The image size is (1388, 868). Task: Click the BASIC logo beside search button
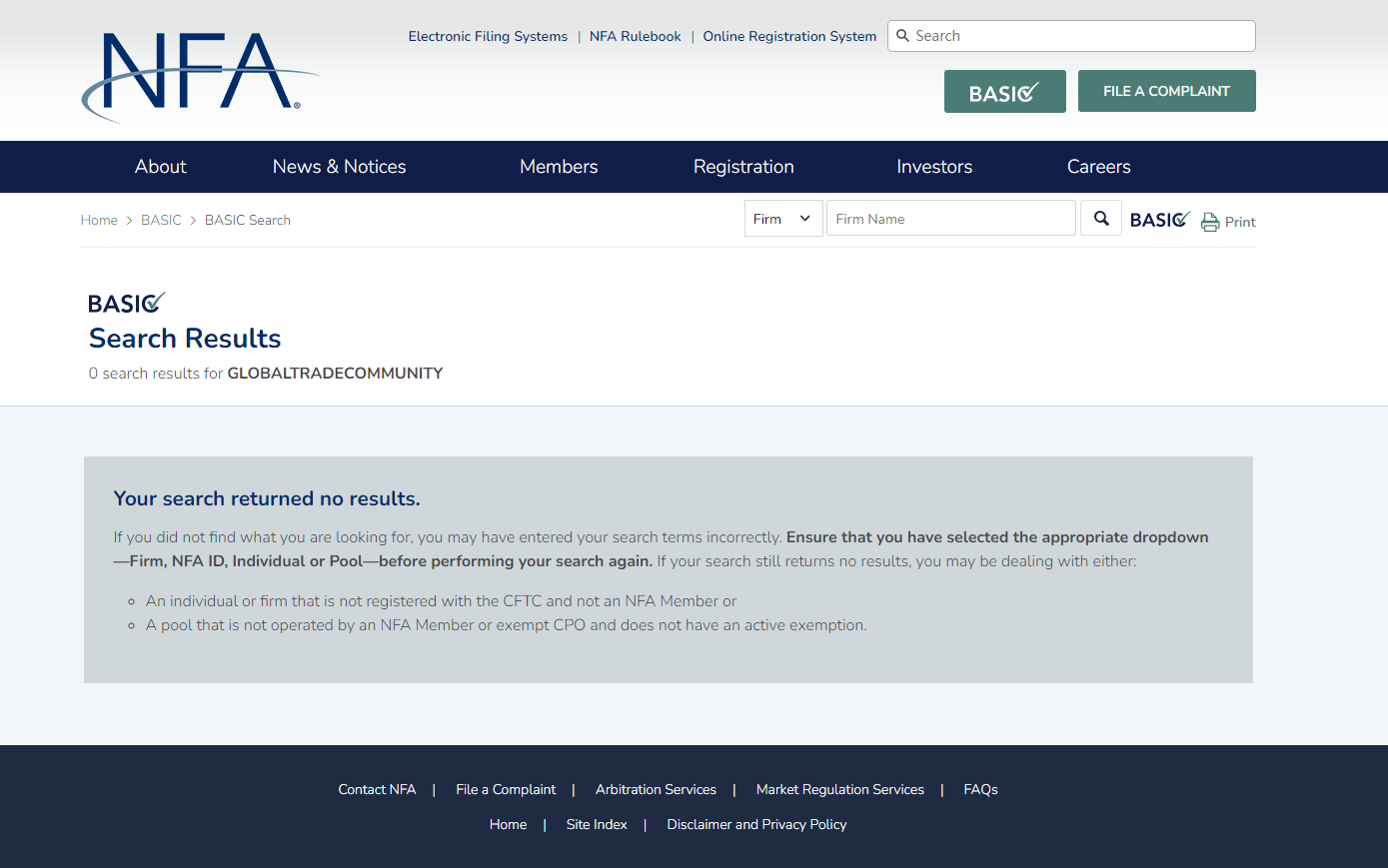(1159, 220)
